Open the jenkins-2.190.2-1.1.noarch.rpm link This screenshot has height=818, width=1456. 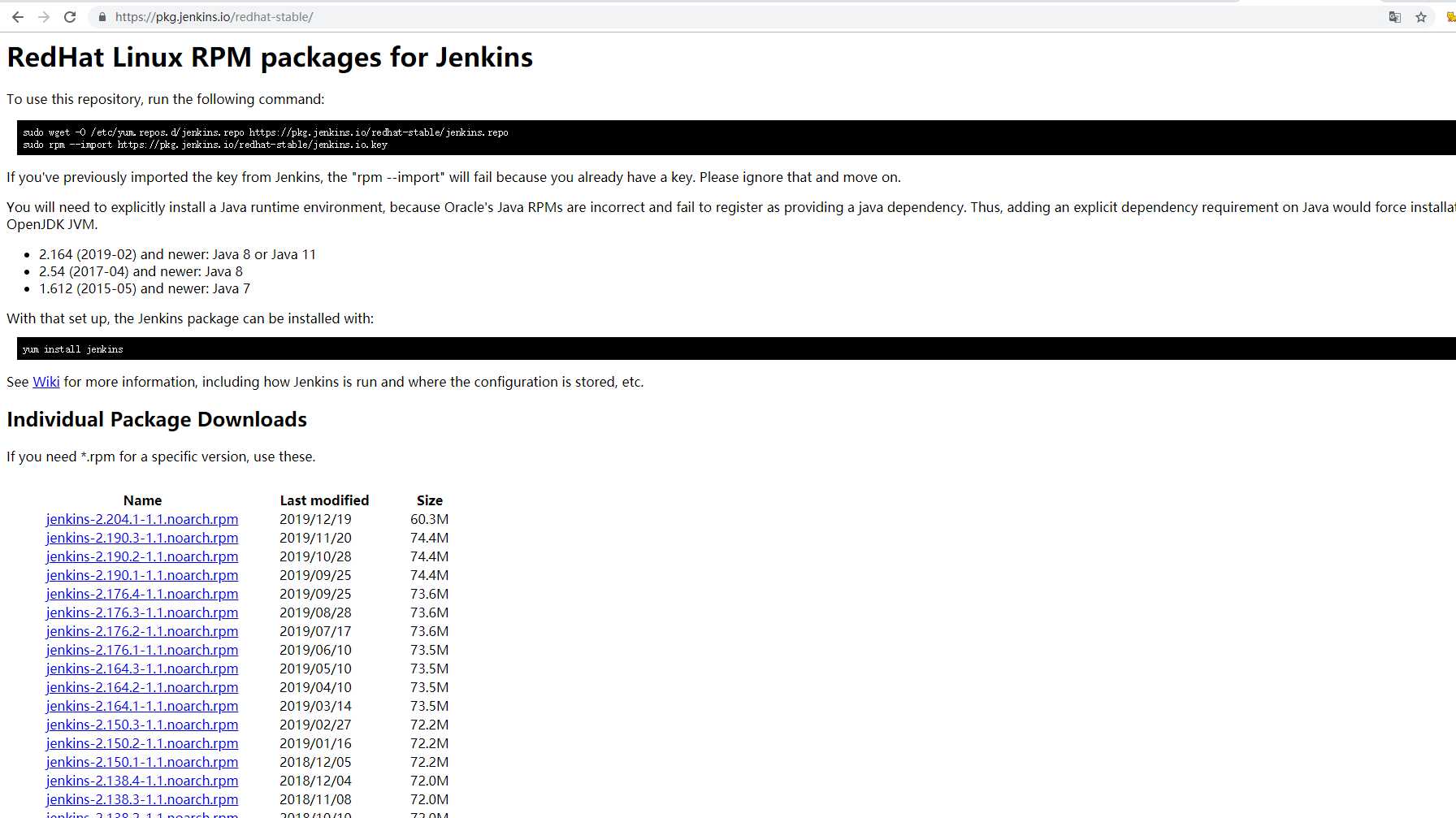(142, 556)
